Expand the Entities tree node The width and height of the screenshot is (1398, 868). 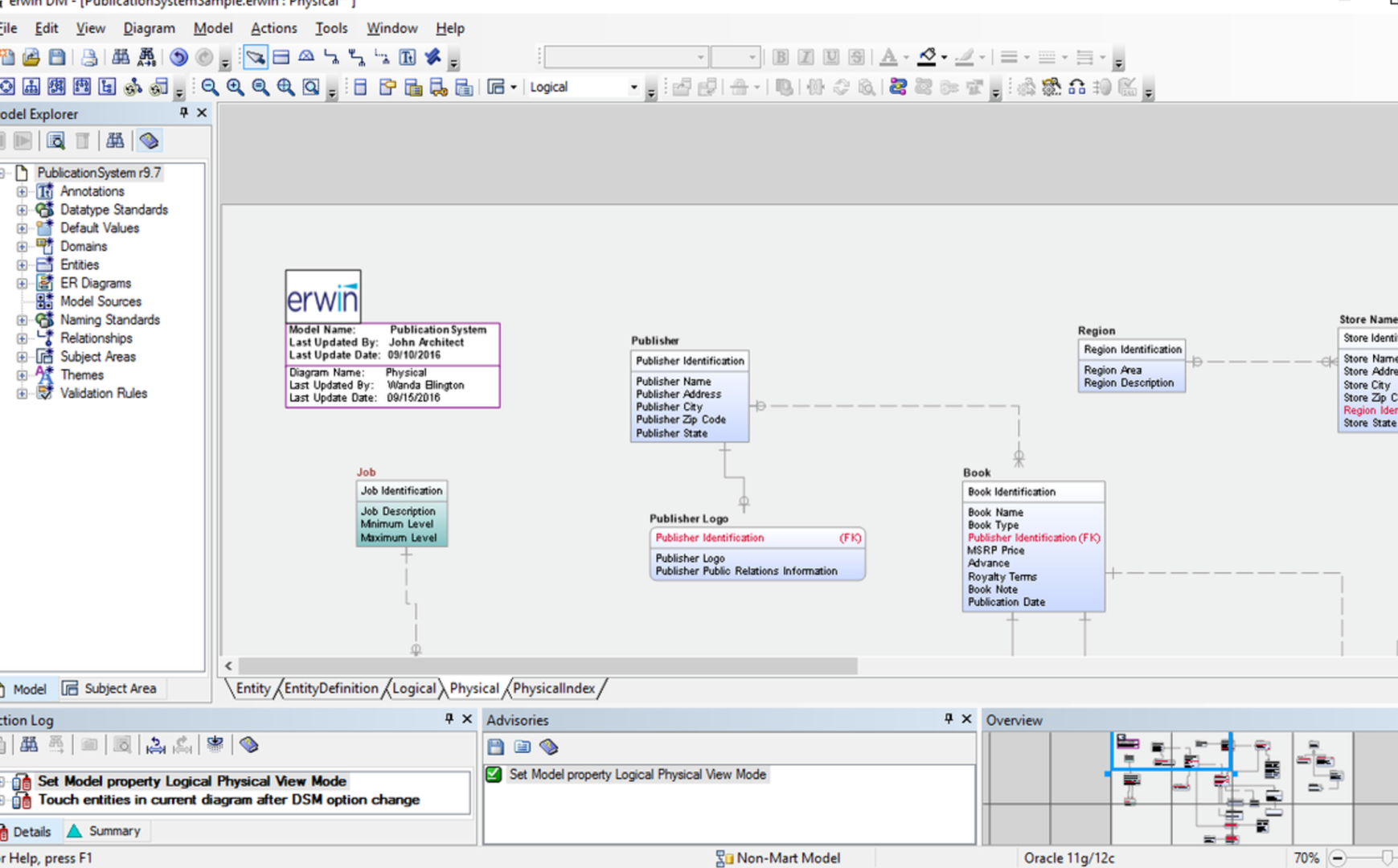(23, 265)
